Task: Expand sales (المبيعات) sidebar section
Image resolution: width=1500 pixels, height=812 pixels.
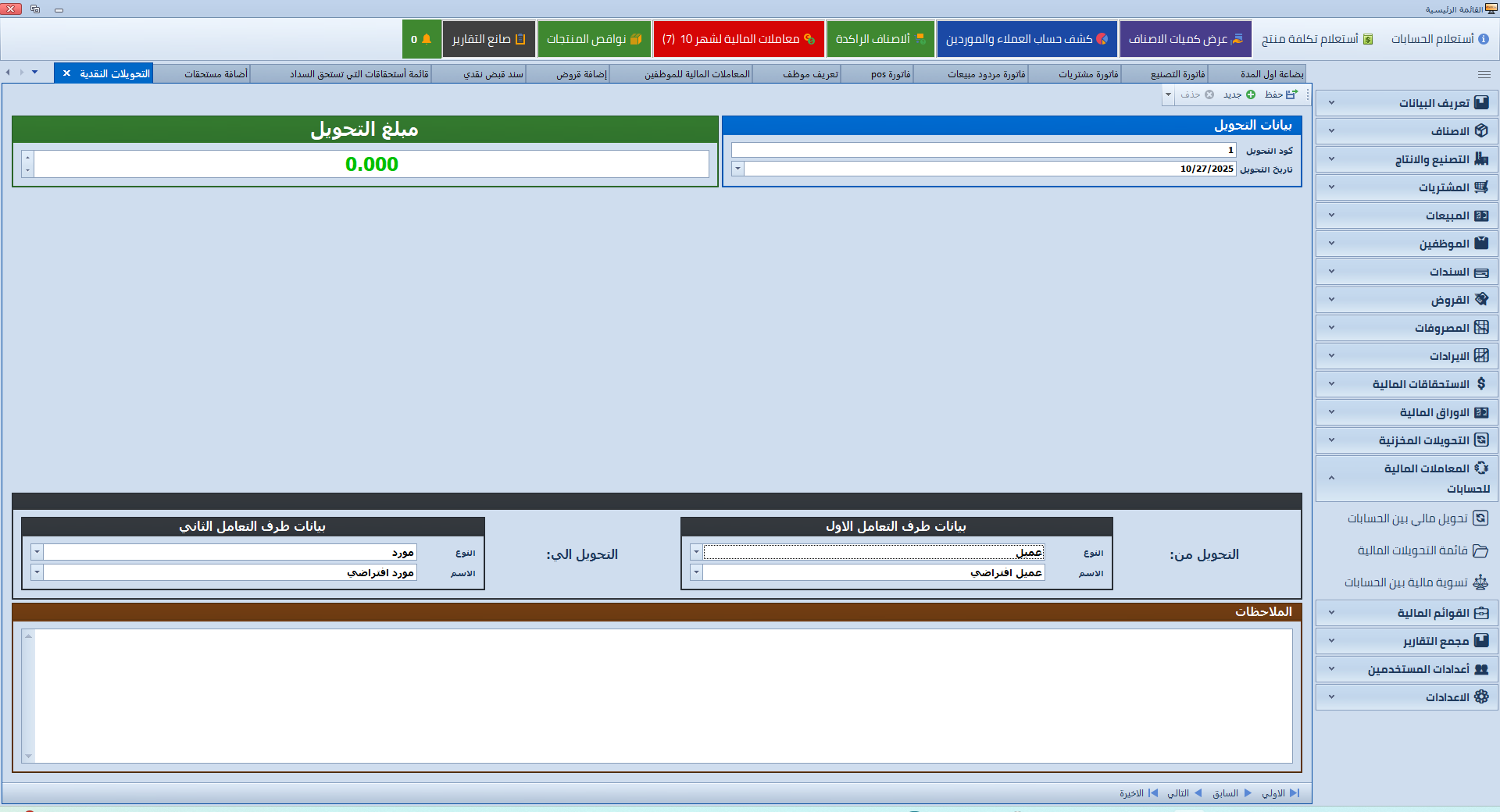Action: [1406, 215]
